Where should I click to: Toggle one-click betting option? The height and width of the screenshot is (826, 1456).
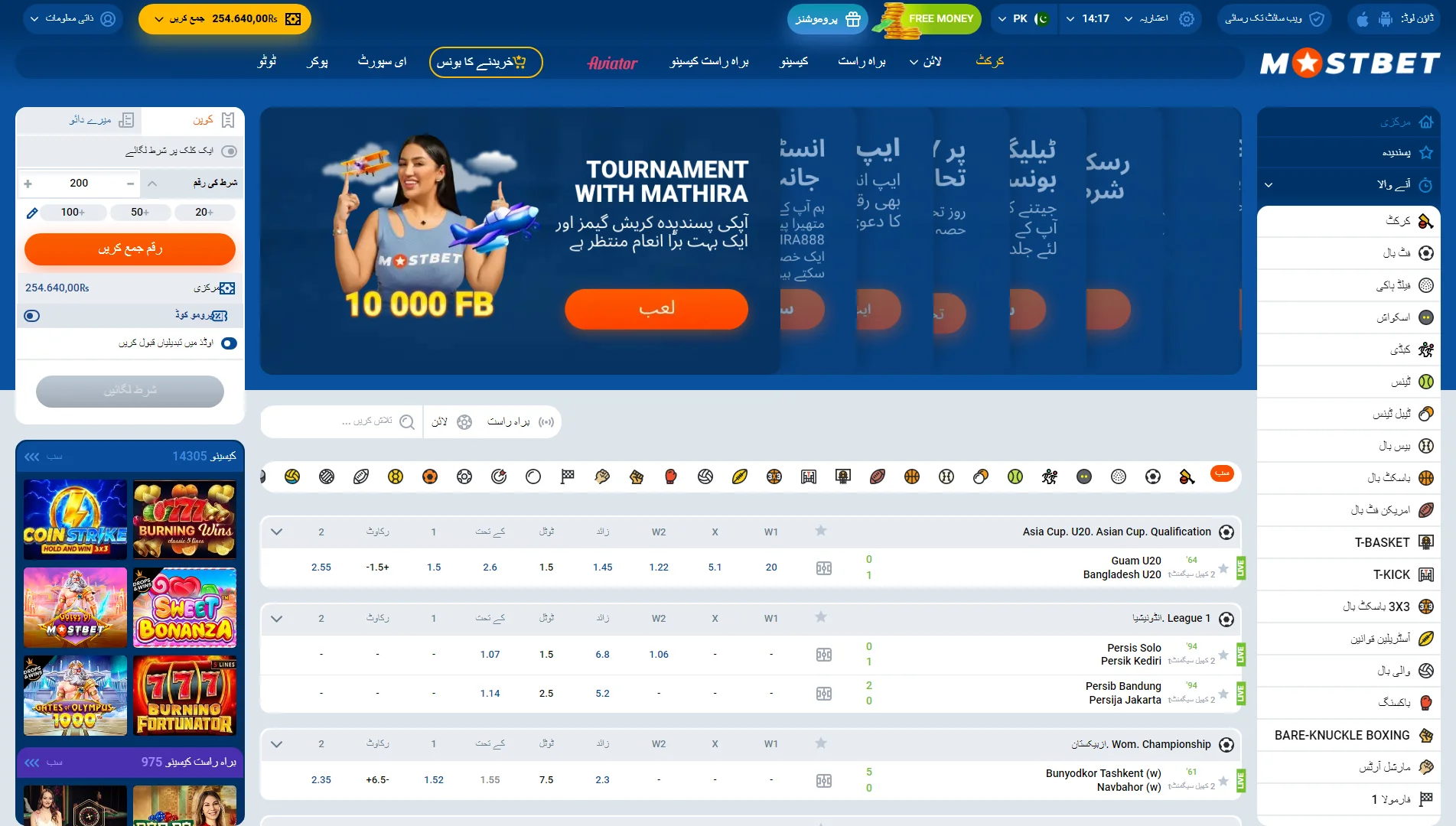tap(229, 151)
